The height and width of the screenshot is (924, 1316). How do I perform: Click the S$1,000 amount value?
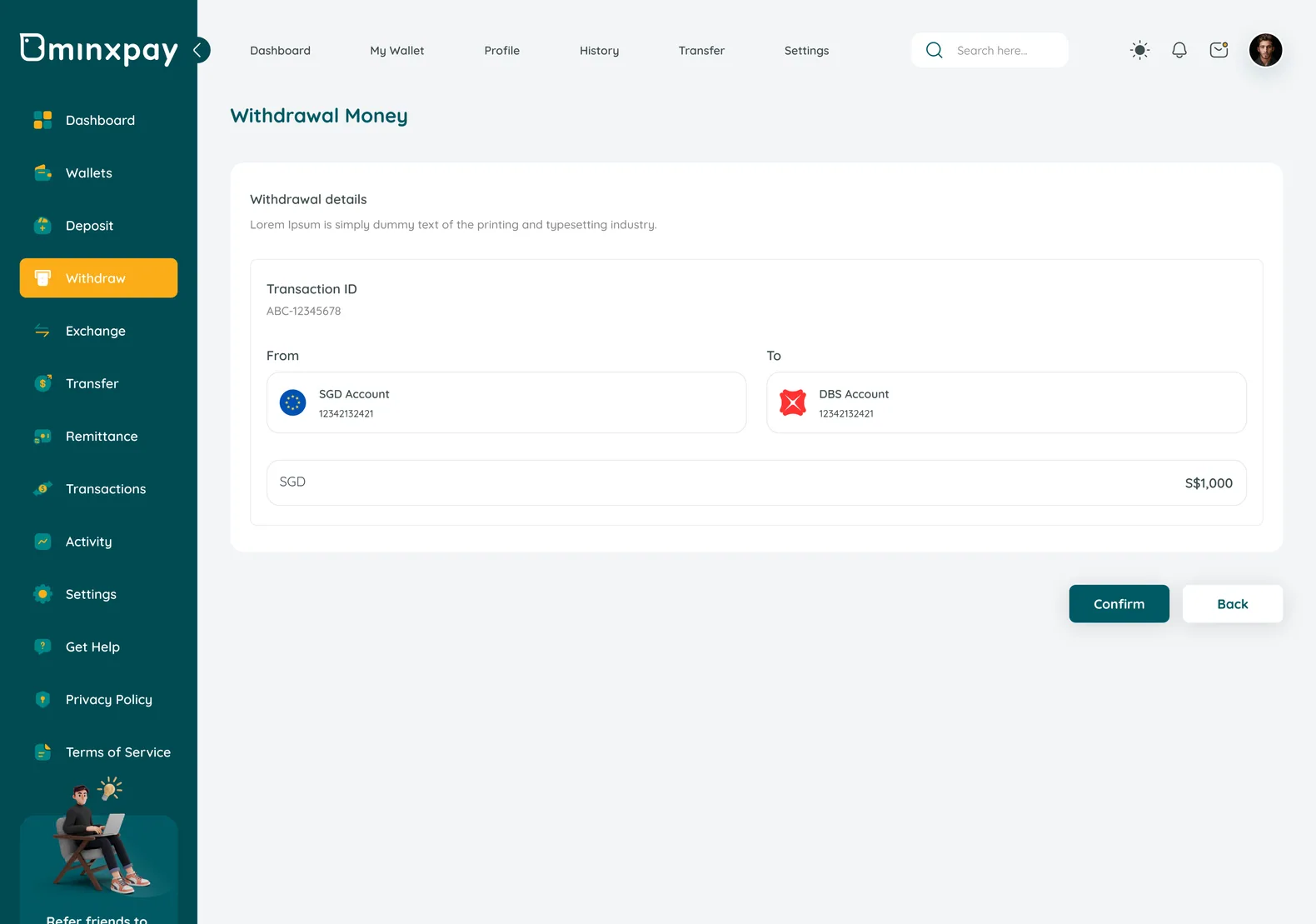(x=1209, y=483)
